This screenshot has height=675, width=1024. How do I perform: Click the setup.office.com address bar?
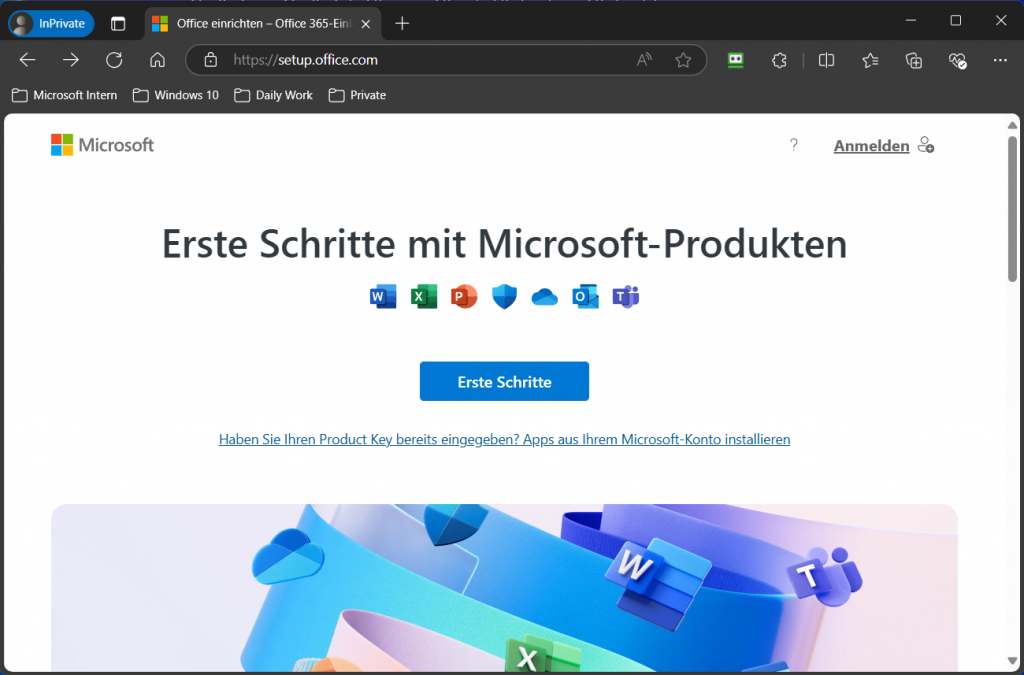coord(420,60)
